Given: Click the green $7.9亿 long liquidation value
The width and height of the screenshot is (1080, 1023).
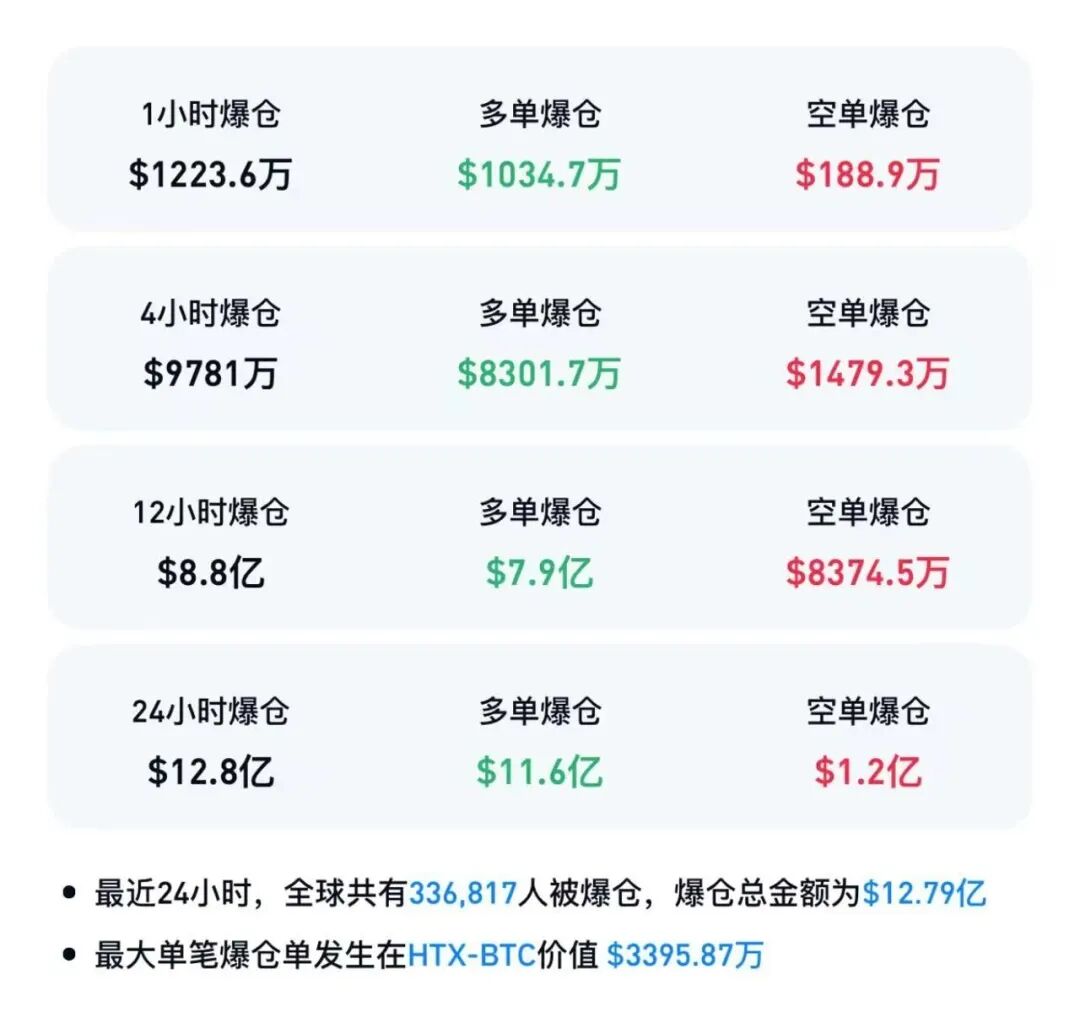Looking at the screenshot, I should coord(539,572).
